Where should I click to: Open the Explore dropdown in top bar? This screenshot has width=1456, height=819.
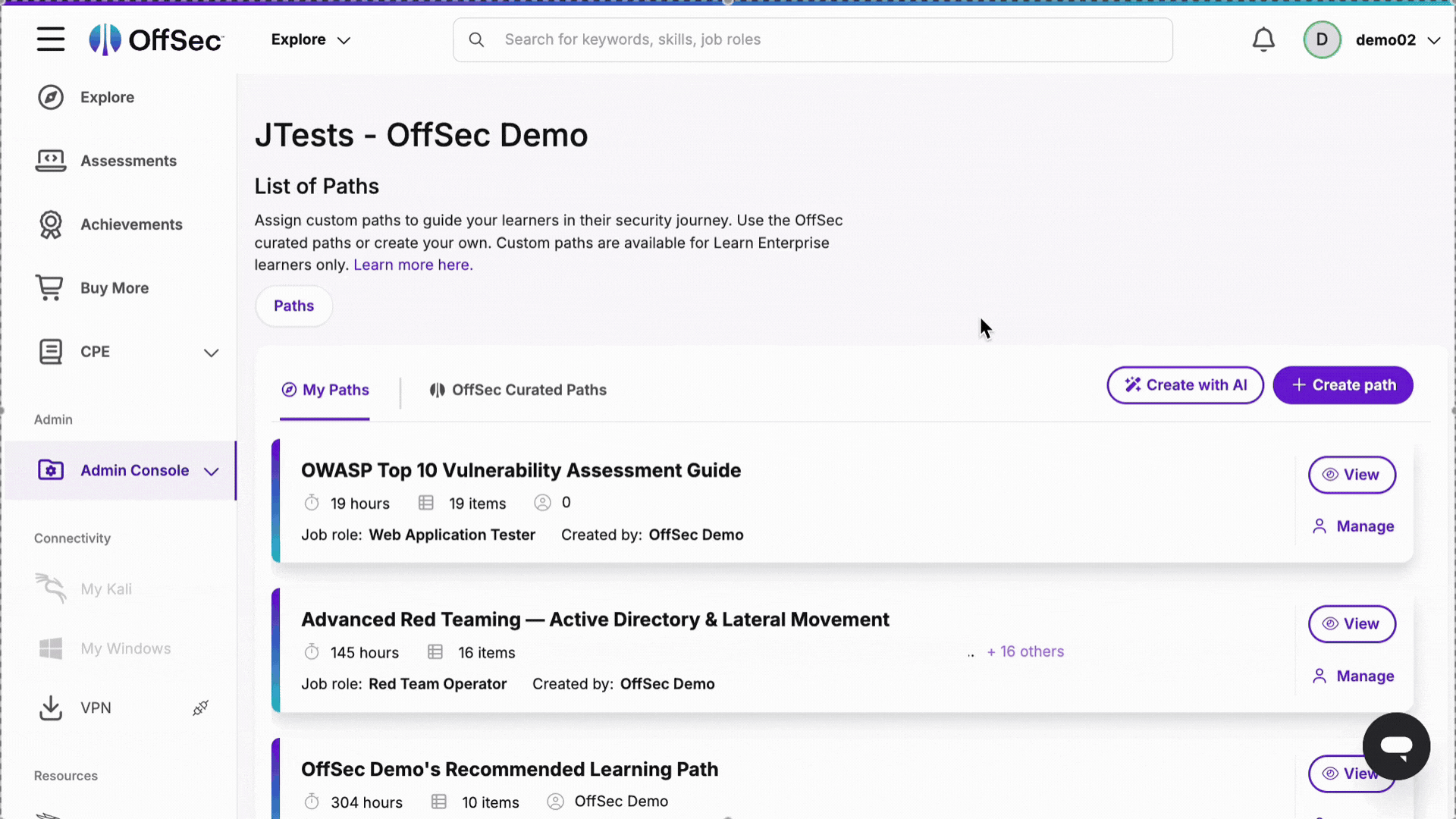tap(310, 39)
